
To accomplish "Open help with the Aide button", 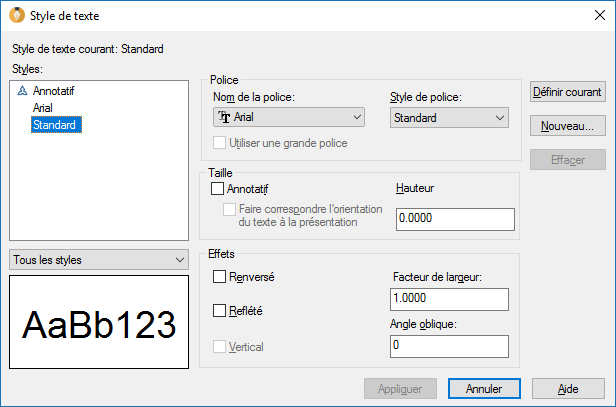I will pyautogui.click(x=568, y=388).
